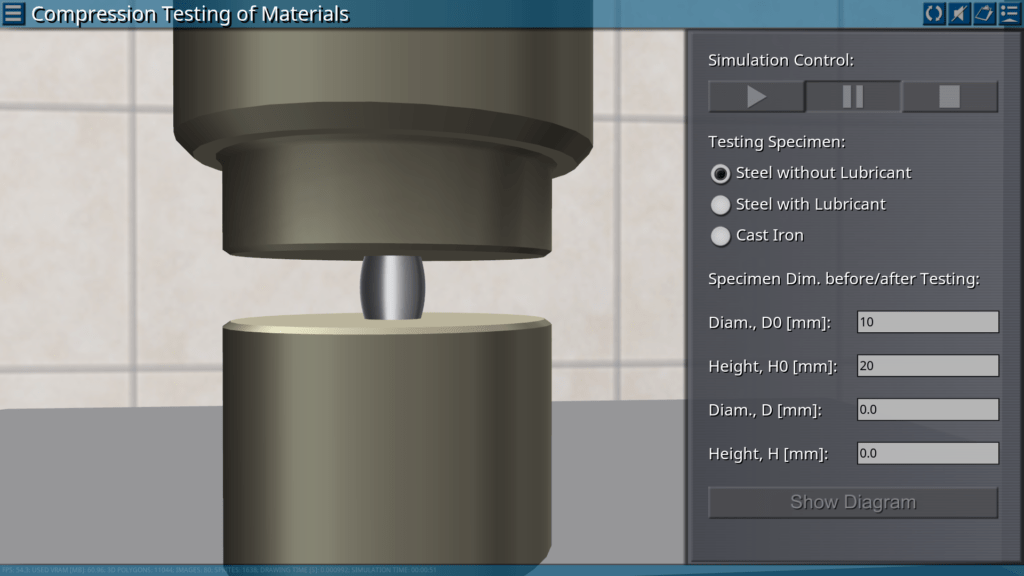Start the simulation with Play

tap(756, 97)
